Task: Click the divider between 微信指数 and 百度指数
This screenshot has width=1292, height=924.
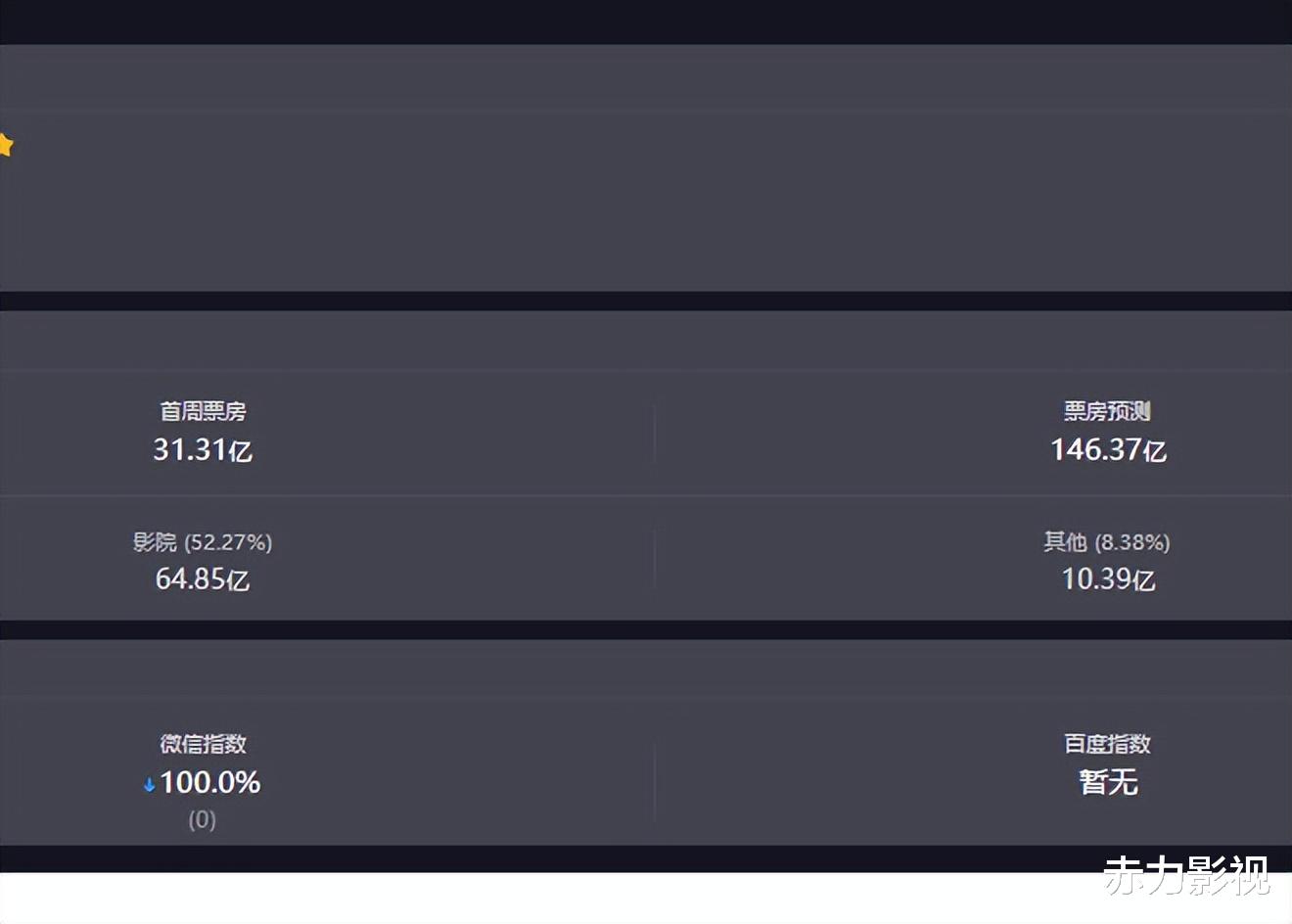Action: (x=654, y=781)
